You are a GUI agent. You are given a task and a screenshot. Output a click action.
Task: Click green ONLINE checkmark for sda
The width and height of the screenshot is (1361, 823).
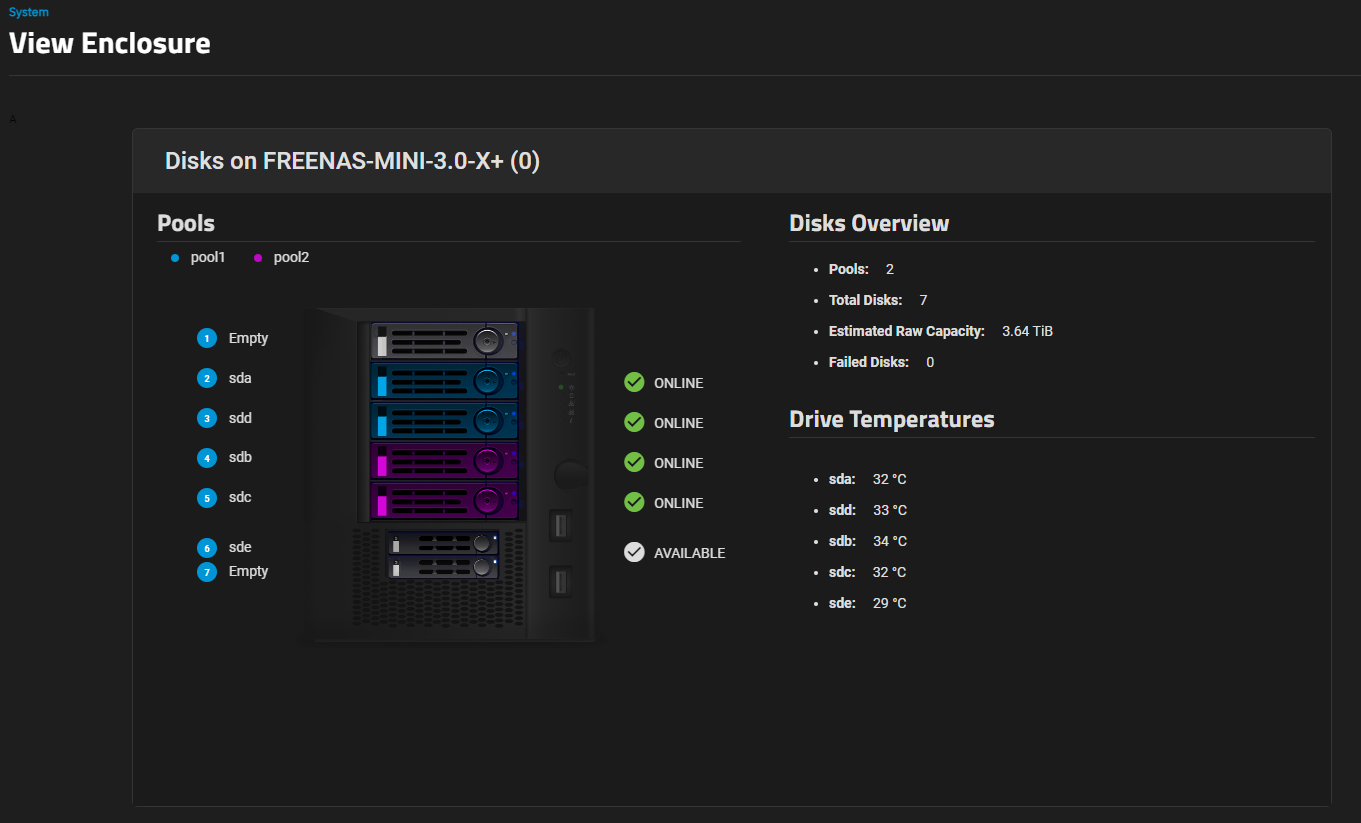click(634, 383)
